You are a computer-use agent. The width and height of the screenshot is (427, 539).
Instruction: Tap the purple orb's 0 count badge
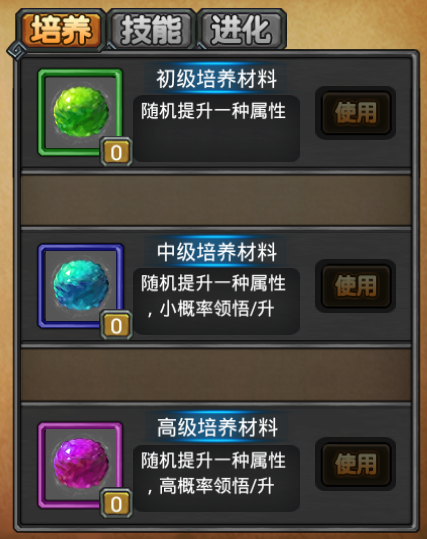click(x=116, y=504)
